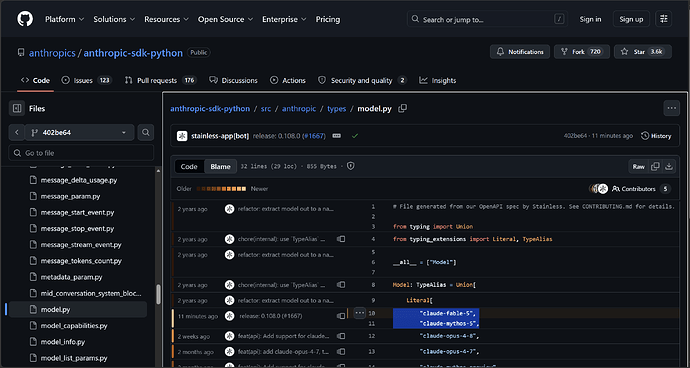Expand the Resources menu
690x368 pixels.
tap(166, 19)
